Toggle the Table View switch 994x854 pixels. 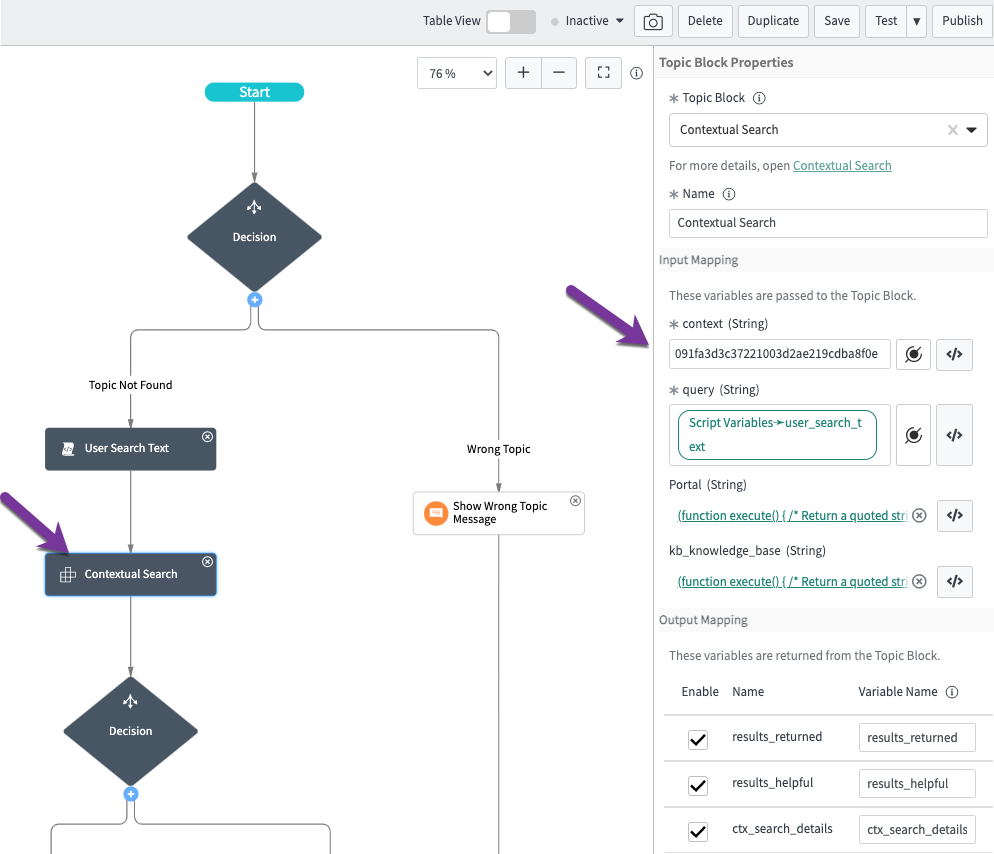509,20
